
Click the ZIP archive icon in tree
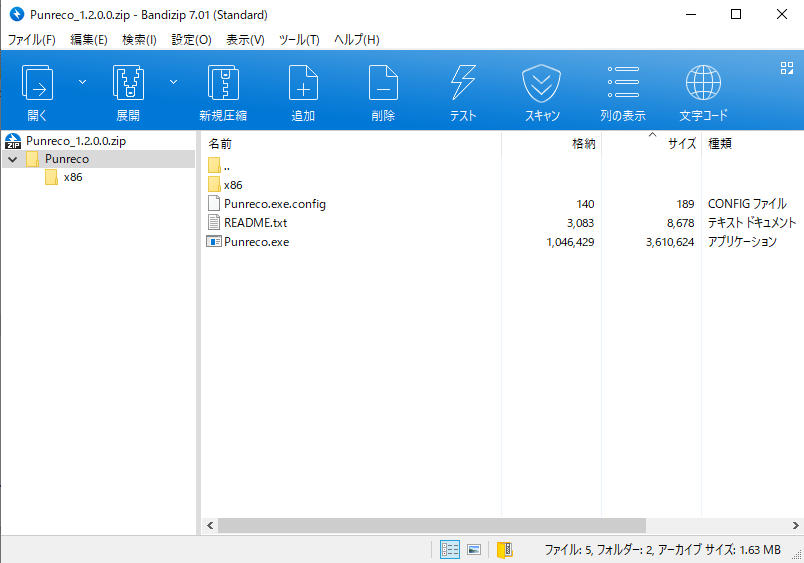pyautogui.click(x=13, y=141)
